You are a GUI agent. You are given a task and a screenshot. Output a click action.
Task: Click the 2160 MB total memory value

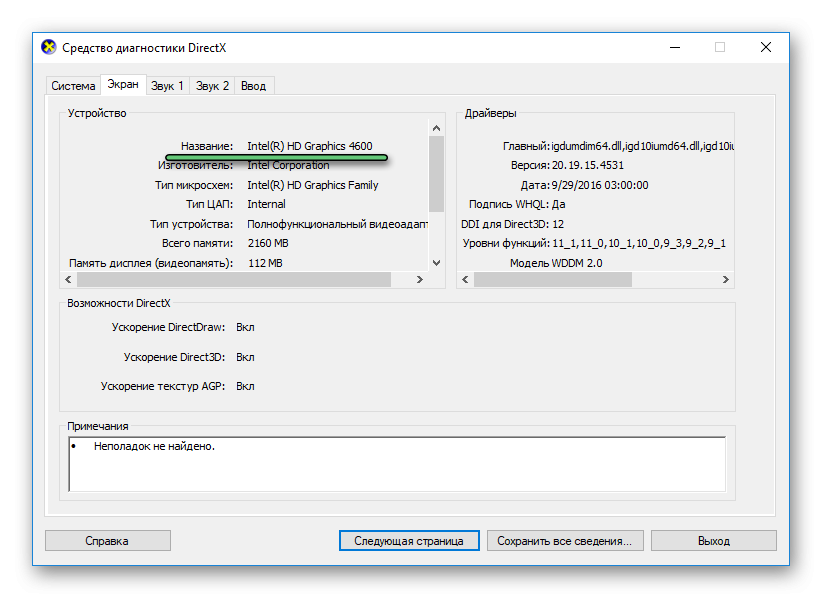click(x=268, y=243)
